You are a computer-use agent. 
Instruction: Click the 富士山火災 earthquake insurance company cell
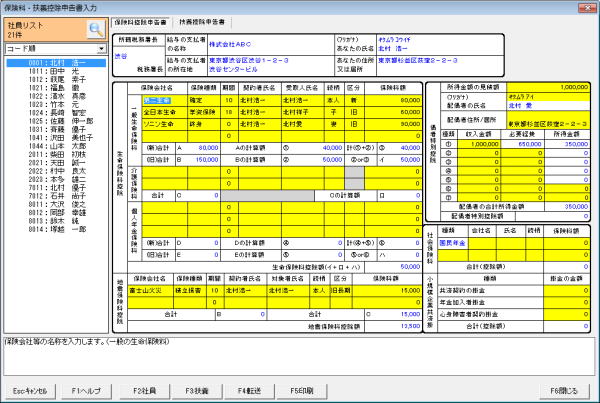(150, 290)
